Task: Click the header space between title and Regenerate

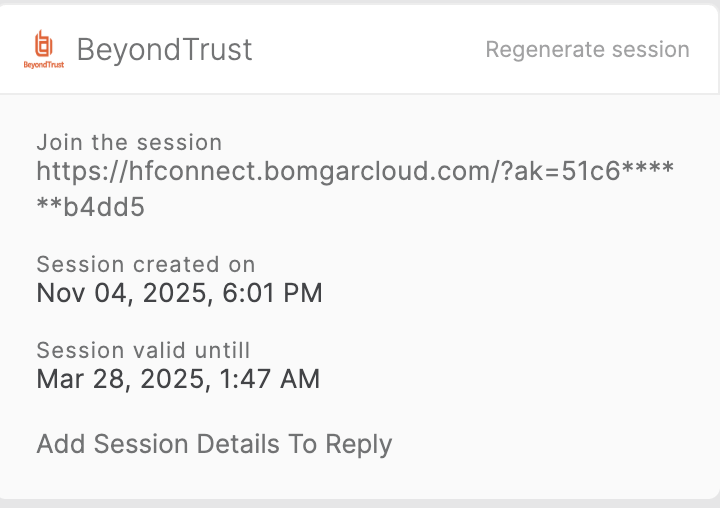Action: coord(370,49)
